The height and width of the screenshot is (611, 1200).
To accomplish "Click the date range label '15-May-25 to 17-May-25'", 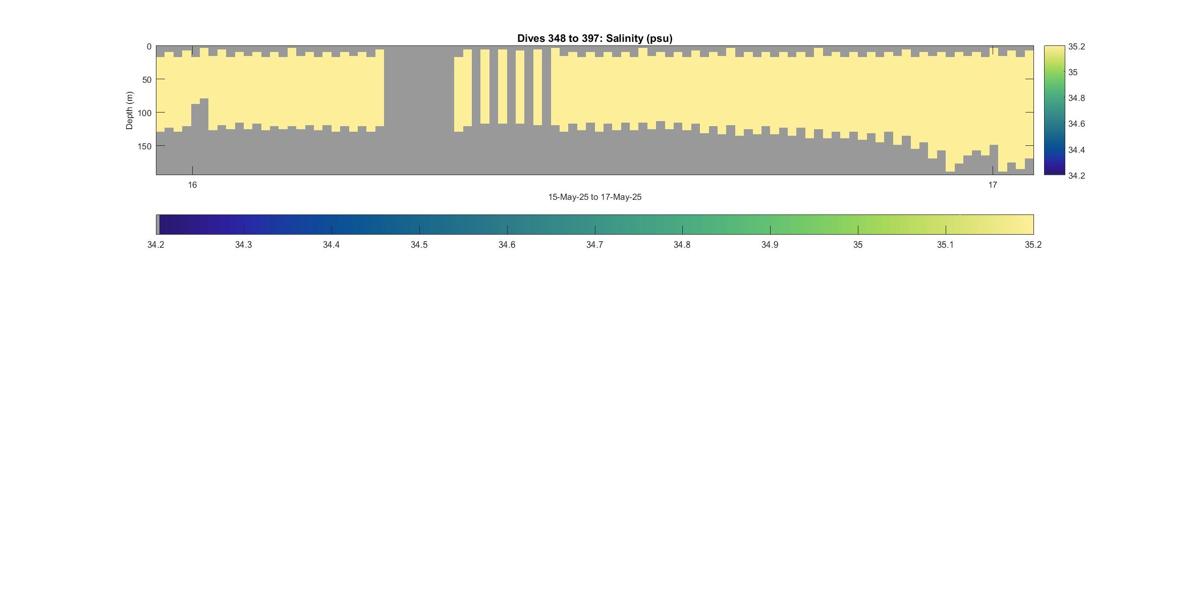I will click(595, 197).
